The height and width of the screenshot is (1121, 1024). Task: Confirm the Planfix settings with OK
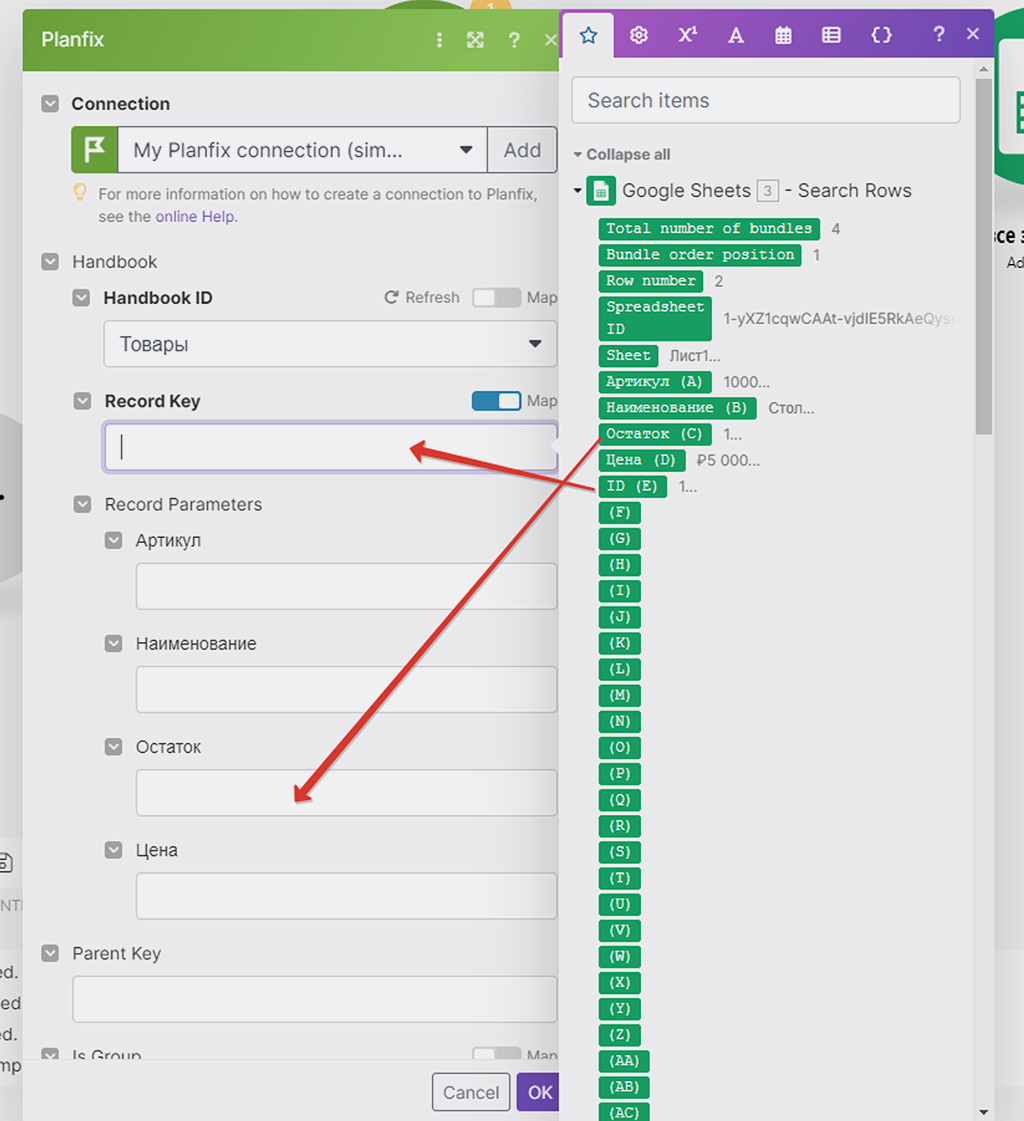click(x=539, y=1092)
